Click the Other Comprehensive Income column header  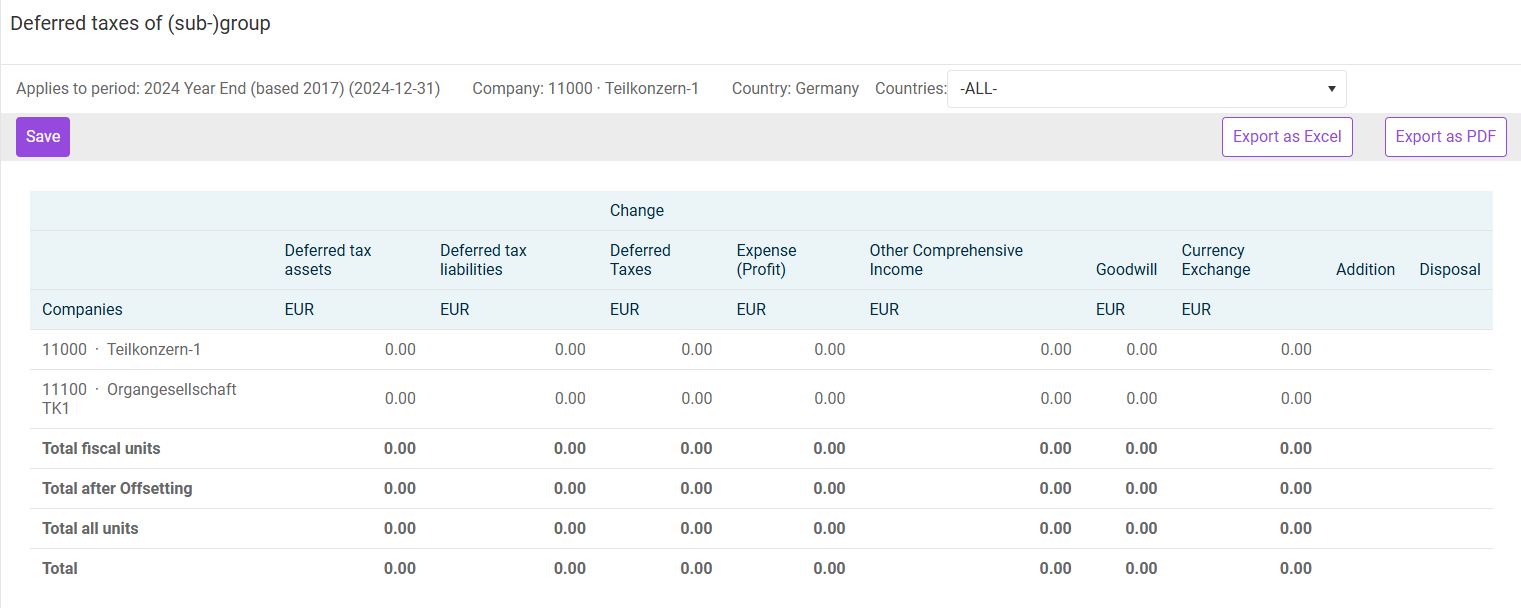(x=946, y=260)
